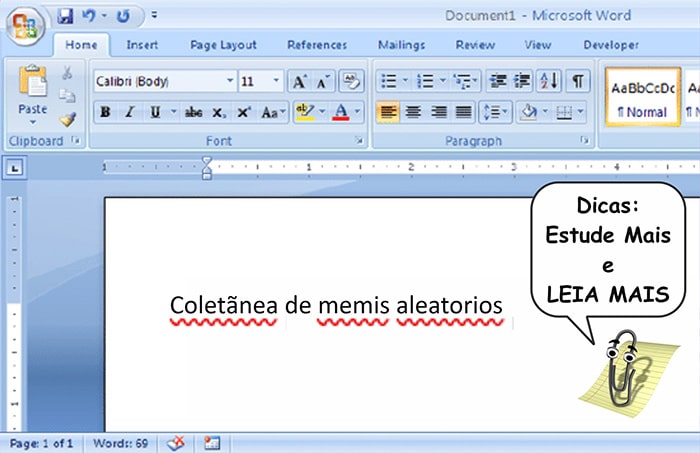Increase the paragraph indent
The image size is (700, 453).
click(522, 81)
